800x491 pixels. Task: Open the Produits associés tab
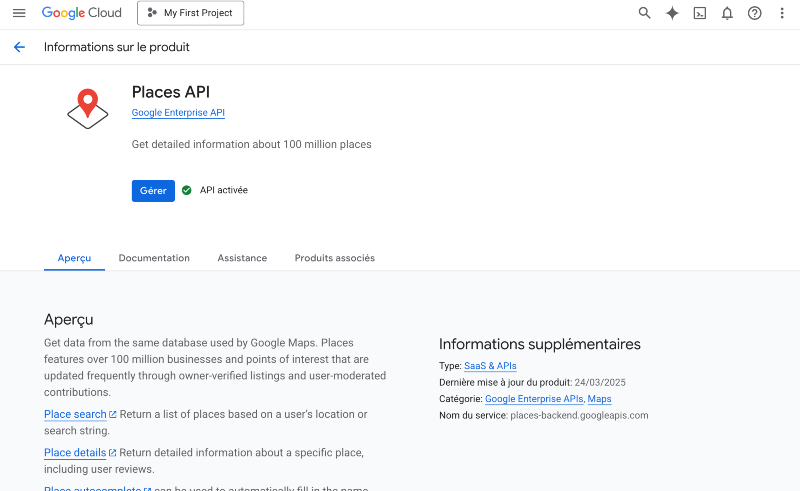coord(334,258)
